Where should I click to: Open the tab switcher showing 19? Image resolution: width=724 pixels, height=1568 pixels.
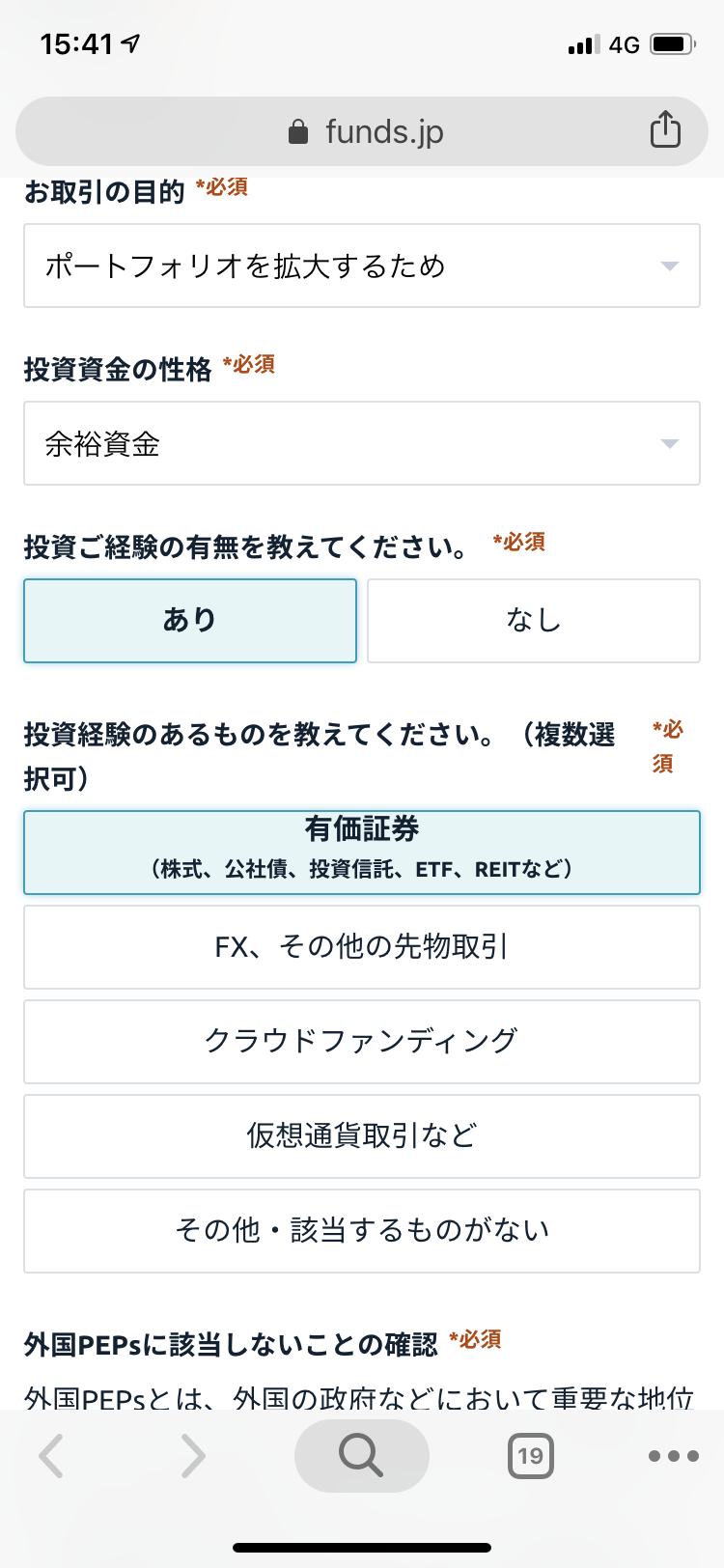click(531, 1456)
